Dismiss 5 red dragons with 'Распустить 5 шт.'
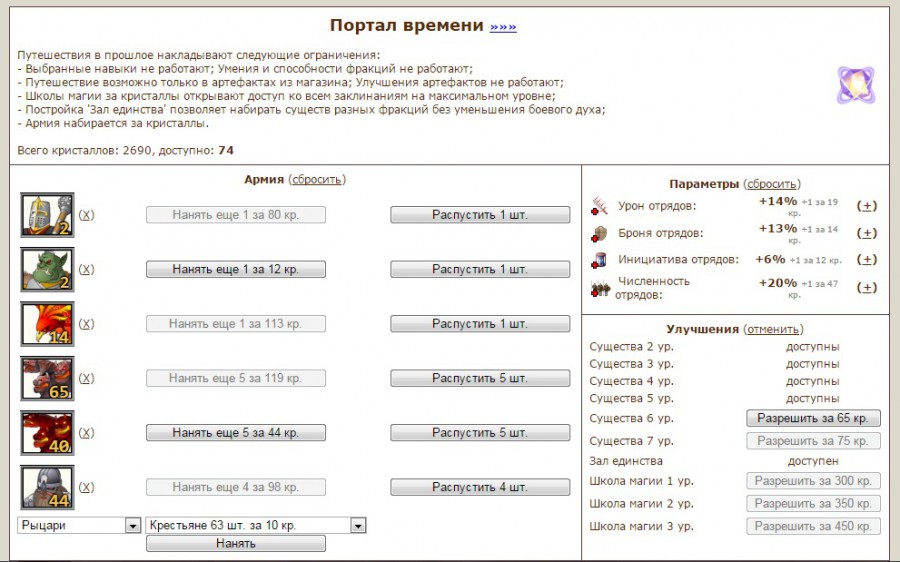The image size is (900, 562). click(x=480, y=433)
